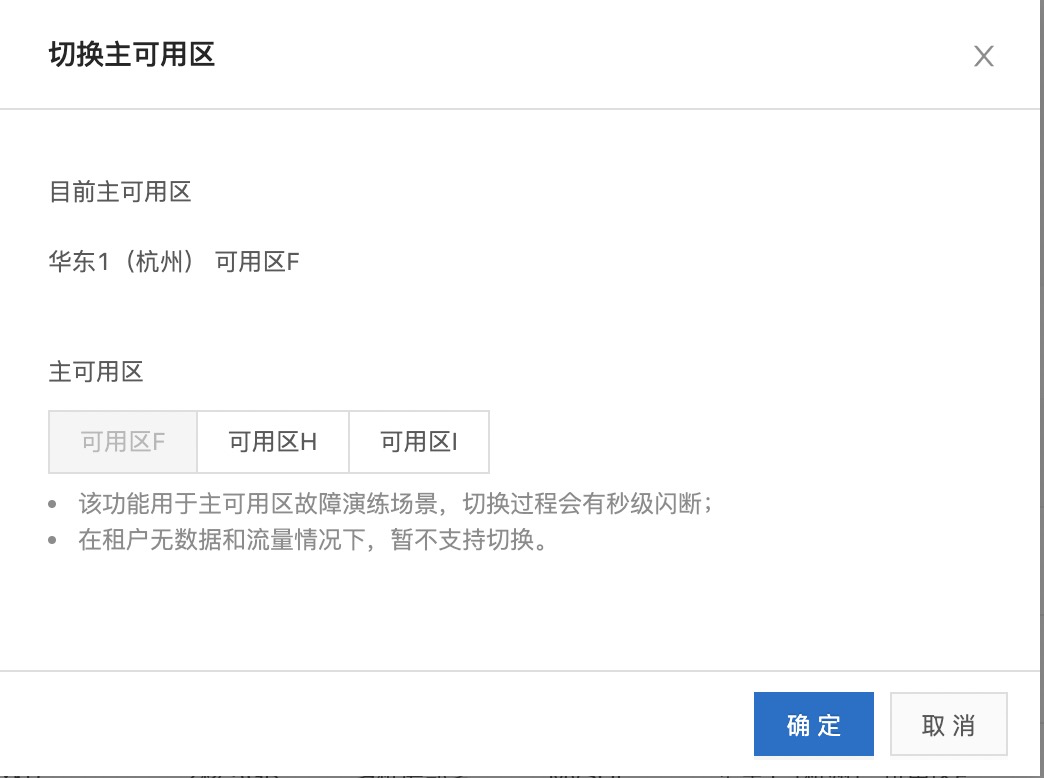Select 可用区H as the primary zone
Image resolution: width=1044 pixels, height=778 pixels.
tap(273, 442)
